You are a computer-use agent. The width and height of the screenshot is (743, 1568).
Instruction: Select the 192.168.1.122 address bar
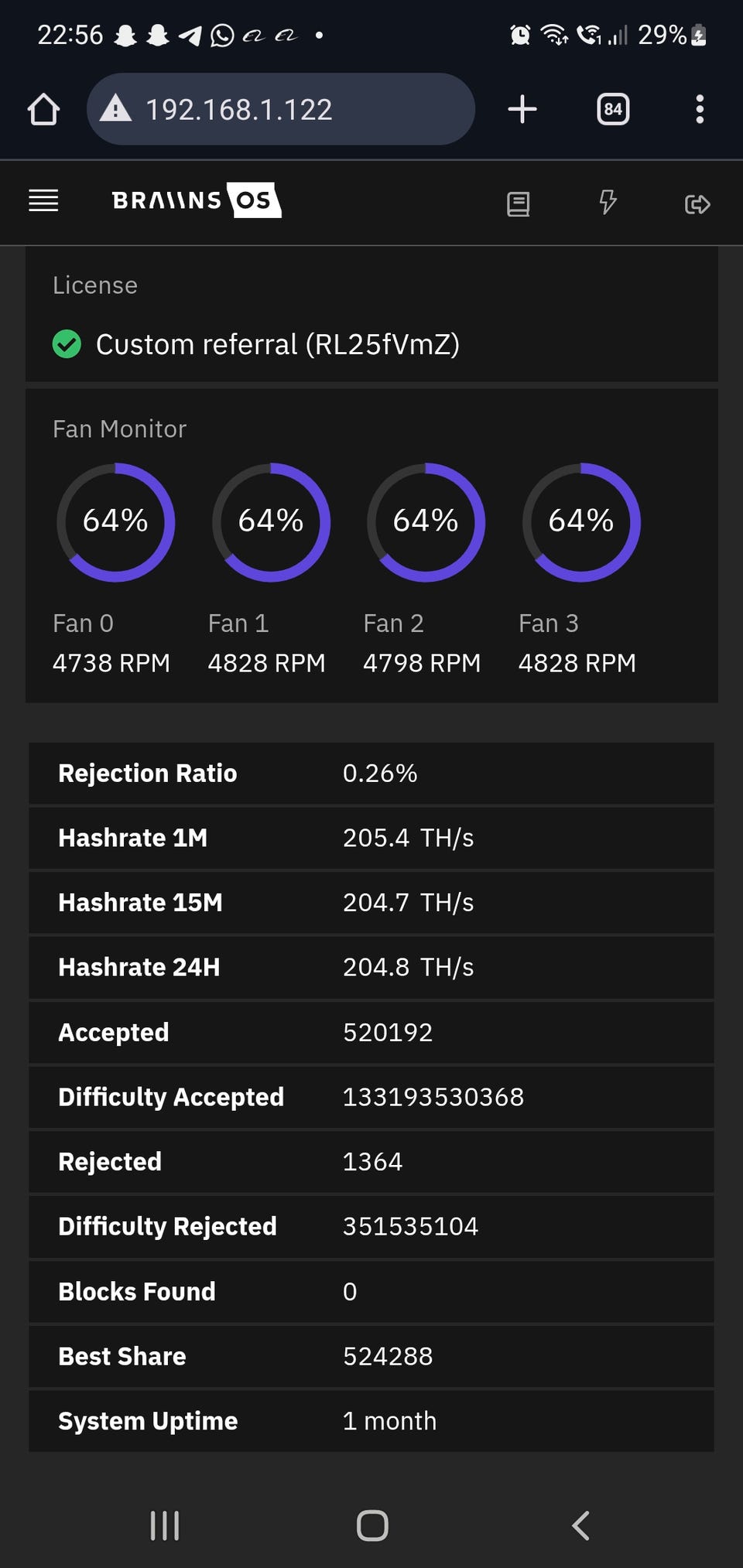[x=280, y=109]
